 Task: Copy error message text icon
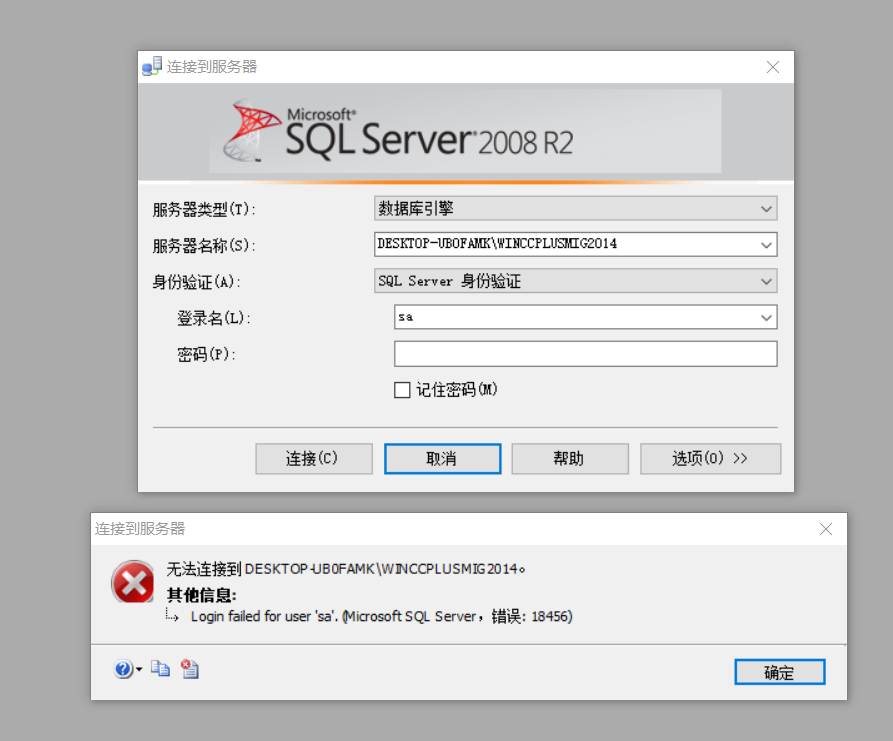click(x=161, y=668)
